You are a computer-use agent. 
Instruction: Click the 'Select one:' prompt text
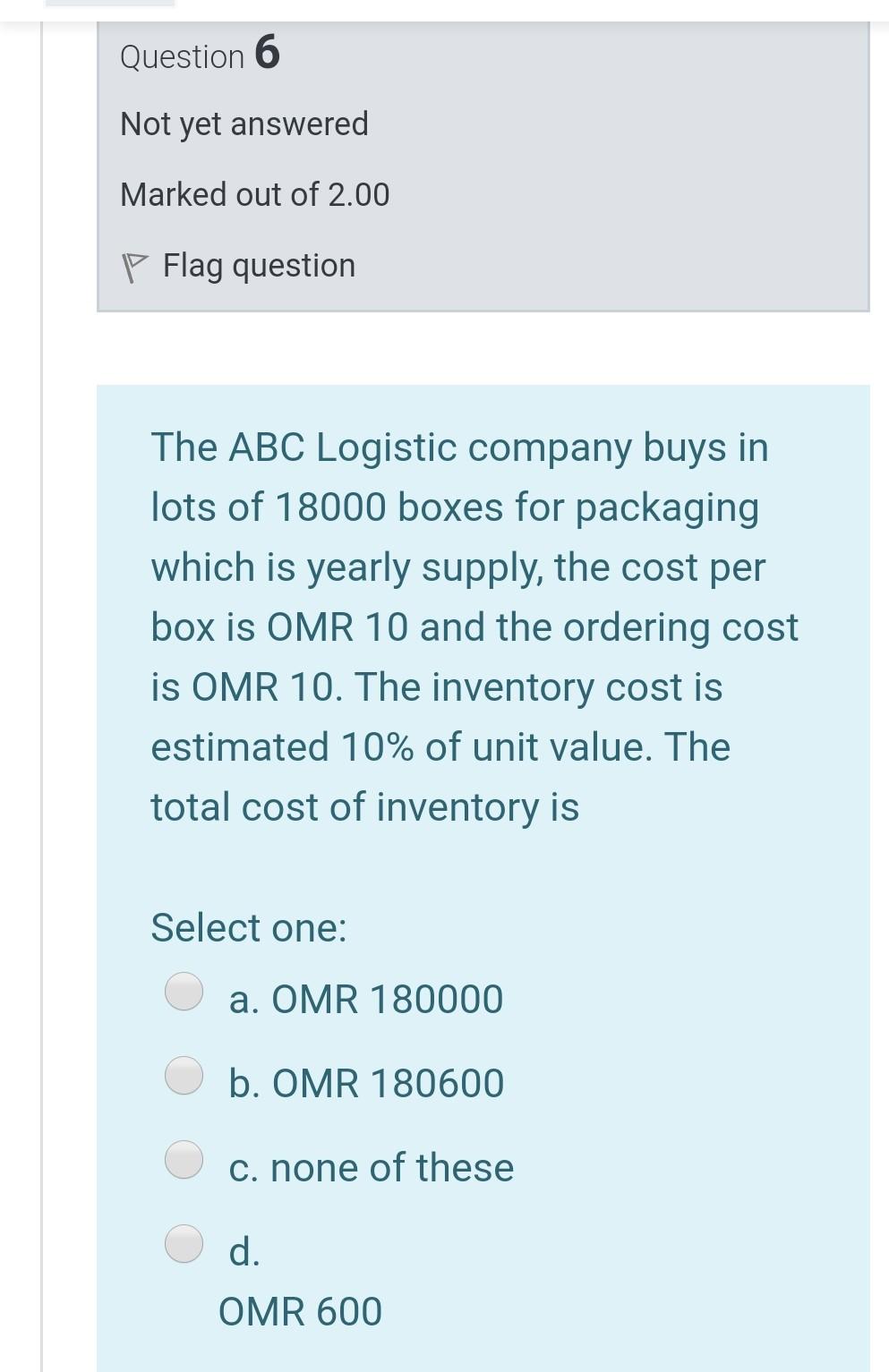[x=249, y=927]
